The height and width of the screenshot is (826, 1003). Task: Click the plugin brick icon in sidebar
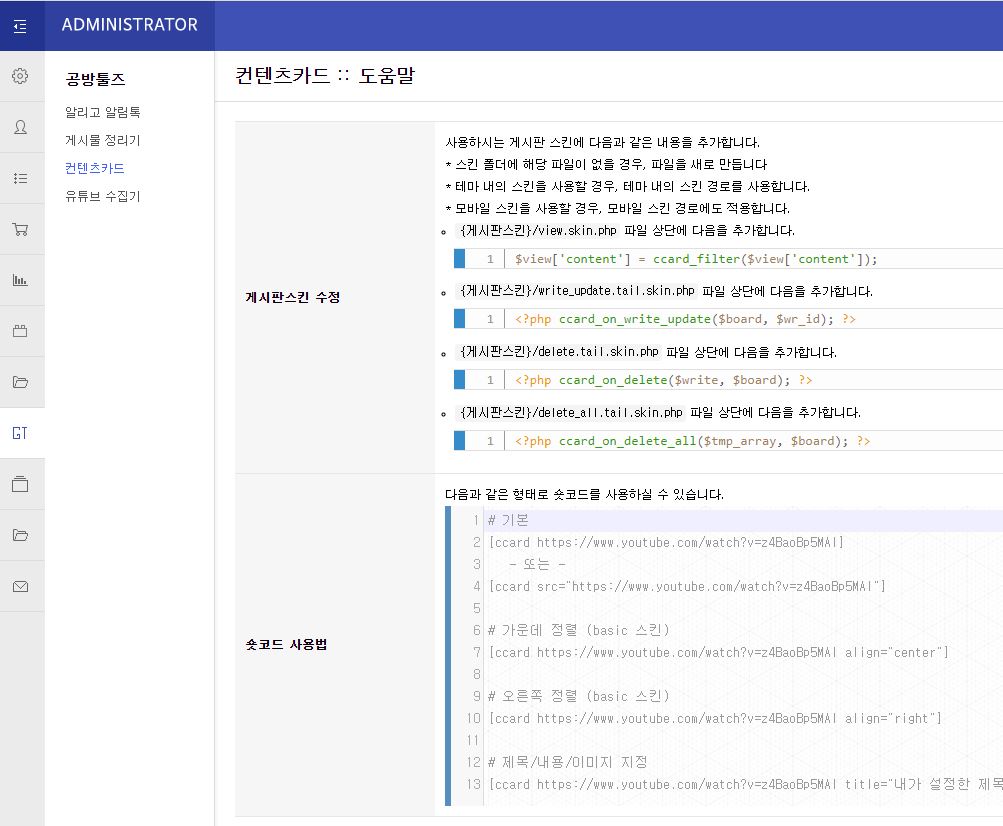click(x=22, y=330)
